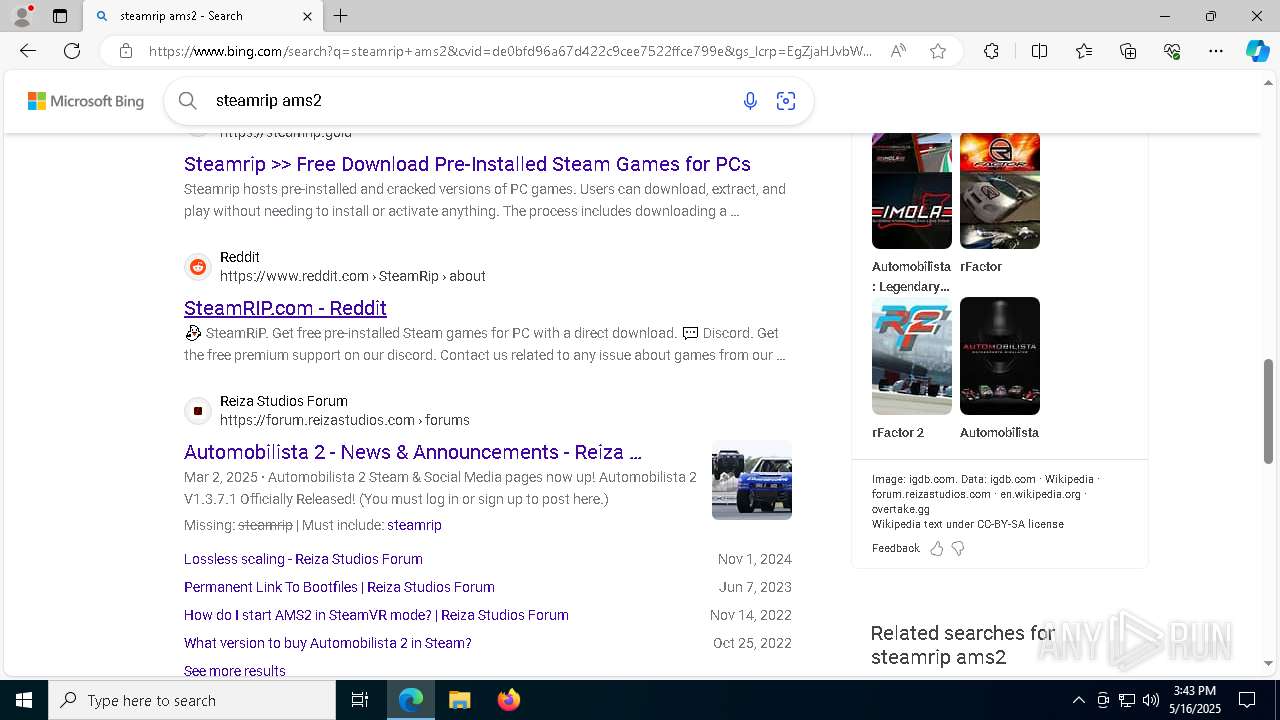
Task: Click the page vertical scrollbar thumb
Action: click(1269, 410)
